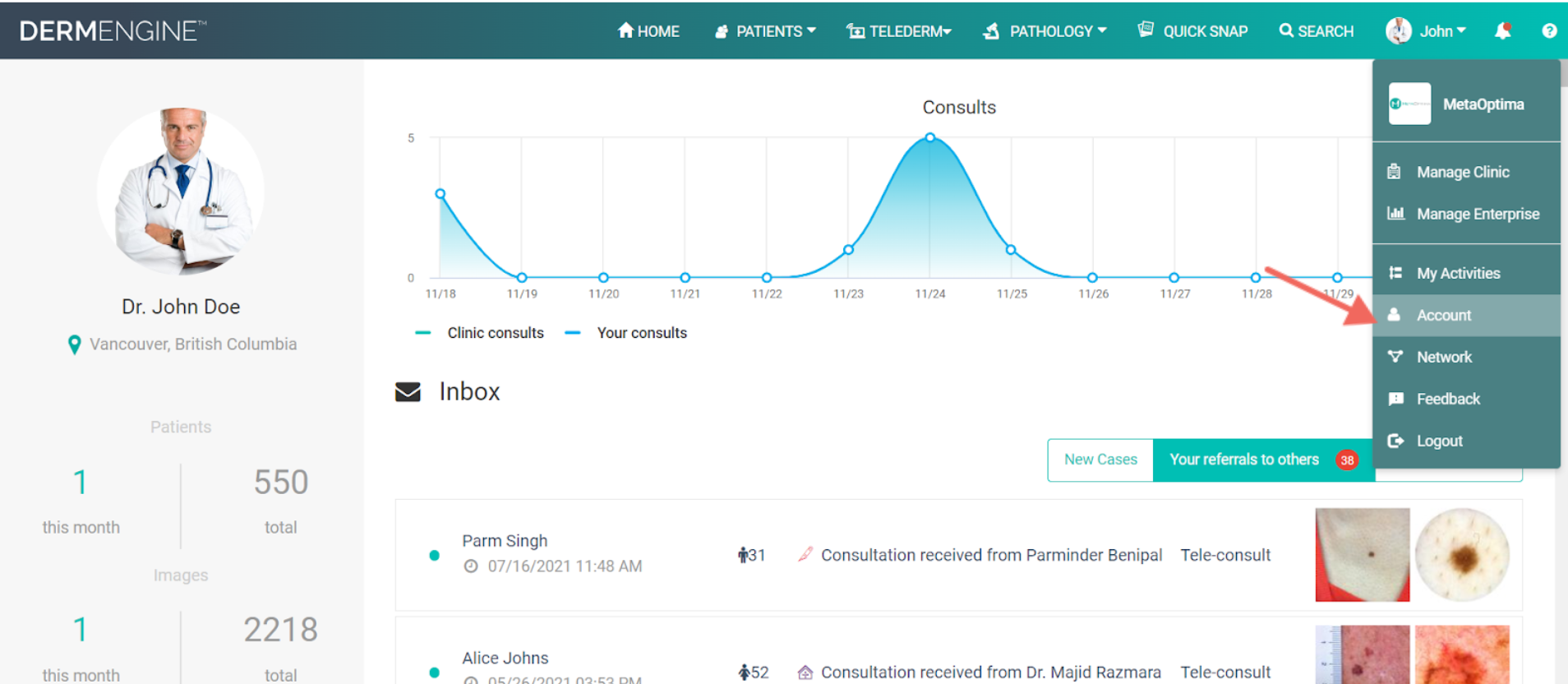Click the DermEngine logo
The image size is (1568, 684).
(113, 31)
